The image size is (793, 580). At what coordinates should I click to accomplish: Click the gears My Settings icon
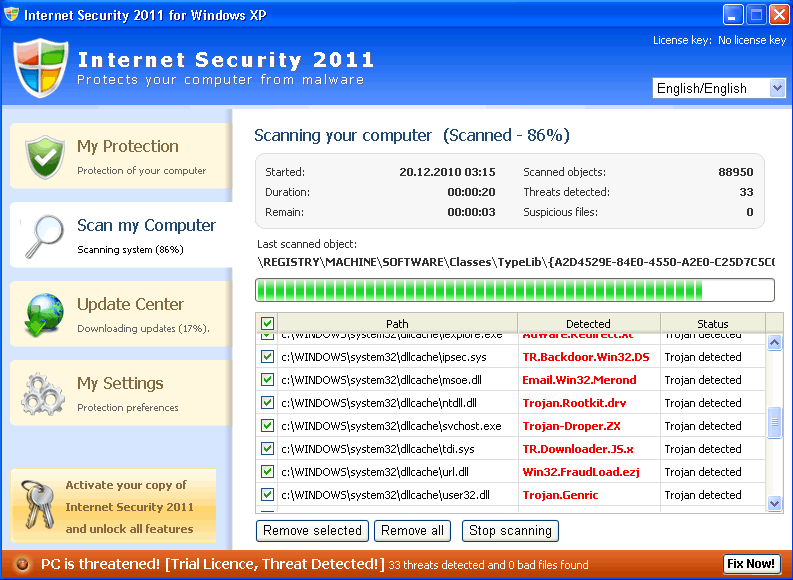pos(44,394)
